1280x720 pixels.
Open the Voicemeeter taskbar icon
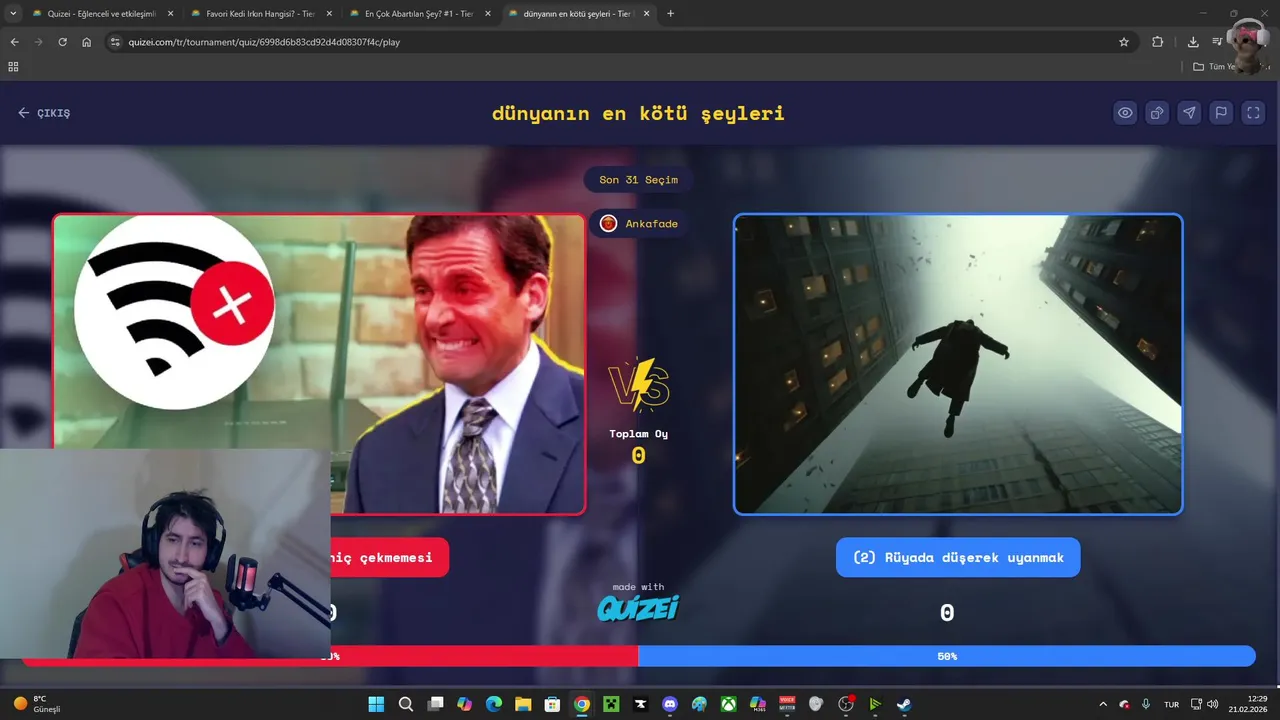pyautogui.click(x=787, y=704)
